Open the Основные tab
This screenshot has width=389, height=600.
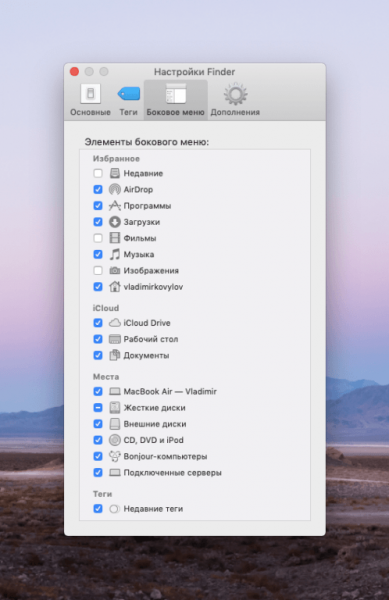[90, 99]
